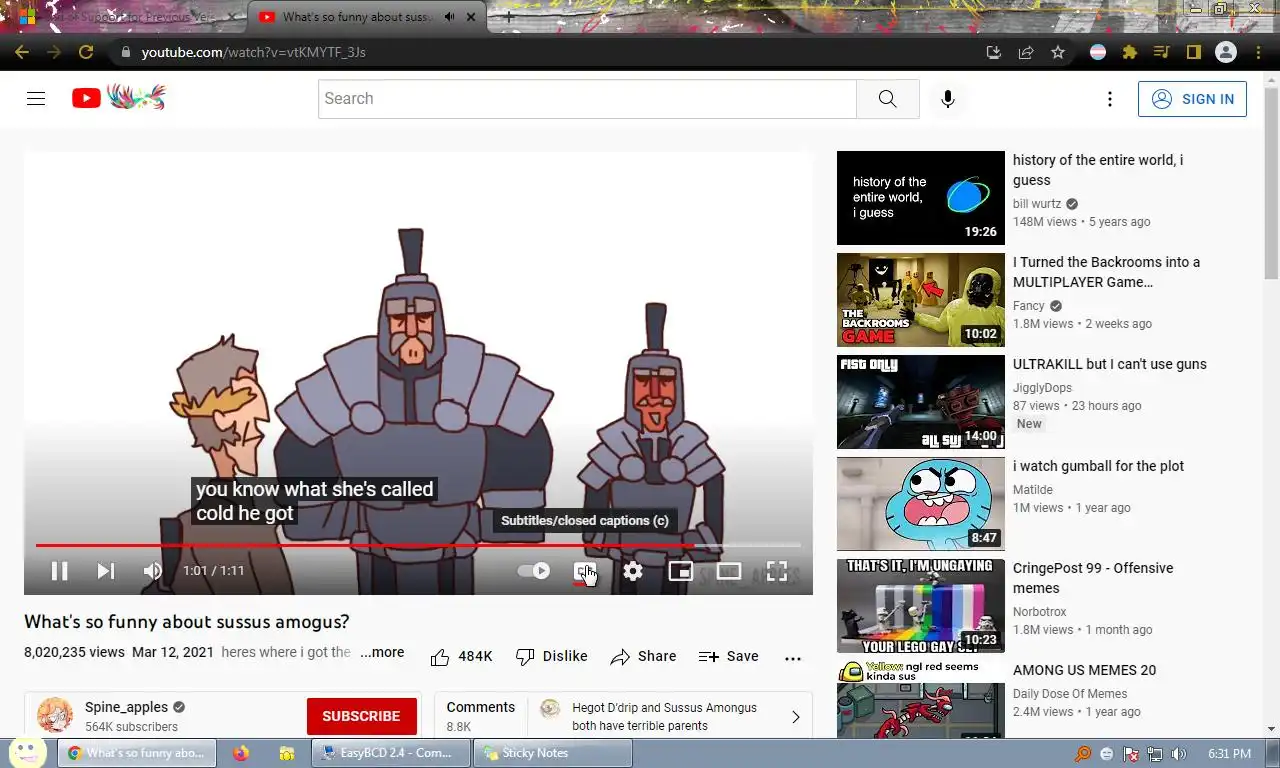Expand description with ...more

tap(382, 652)
